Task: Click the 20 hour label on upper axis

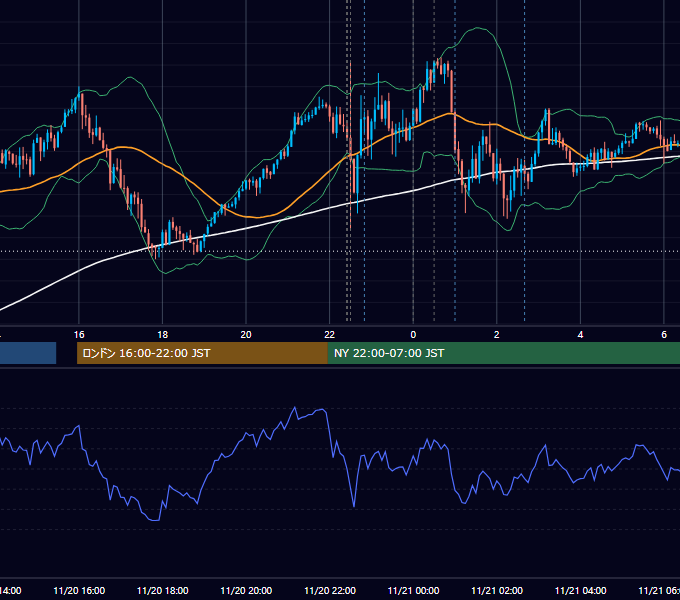Action: coord(246,335)
